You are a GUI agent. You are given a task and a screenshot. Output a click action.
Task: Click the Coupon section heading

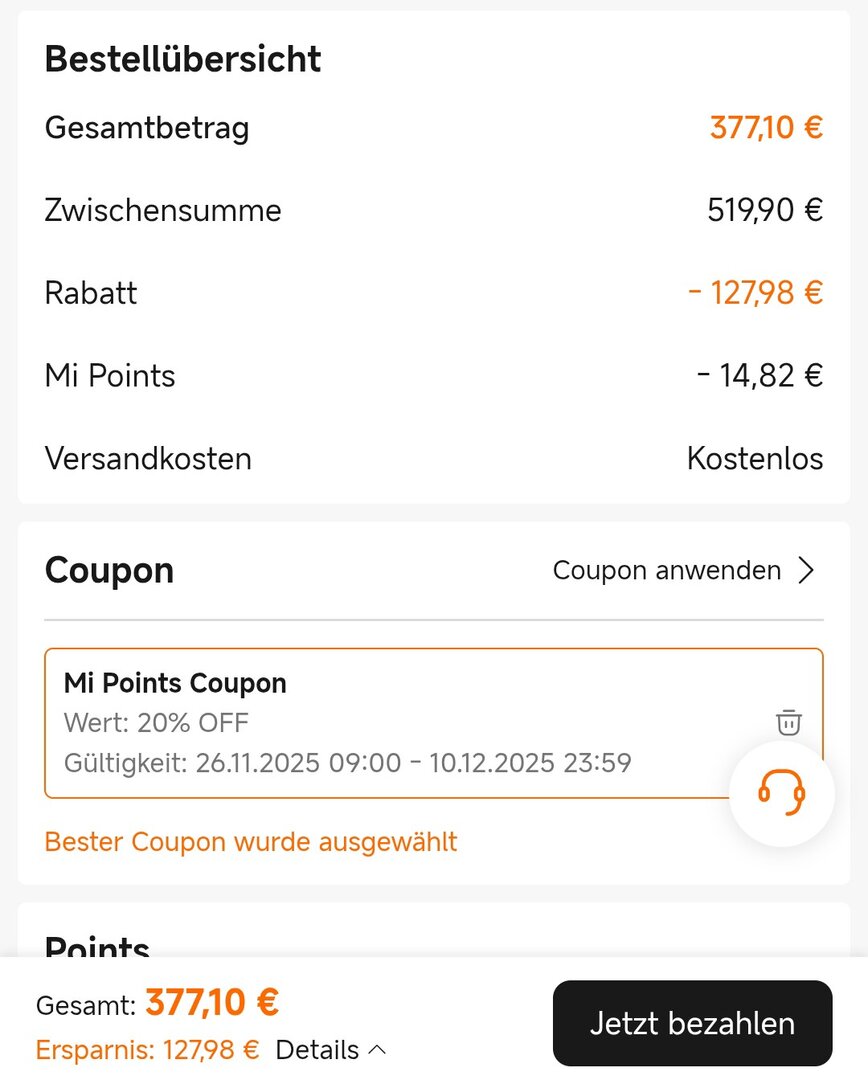coord(109,570)
